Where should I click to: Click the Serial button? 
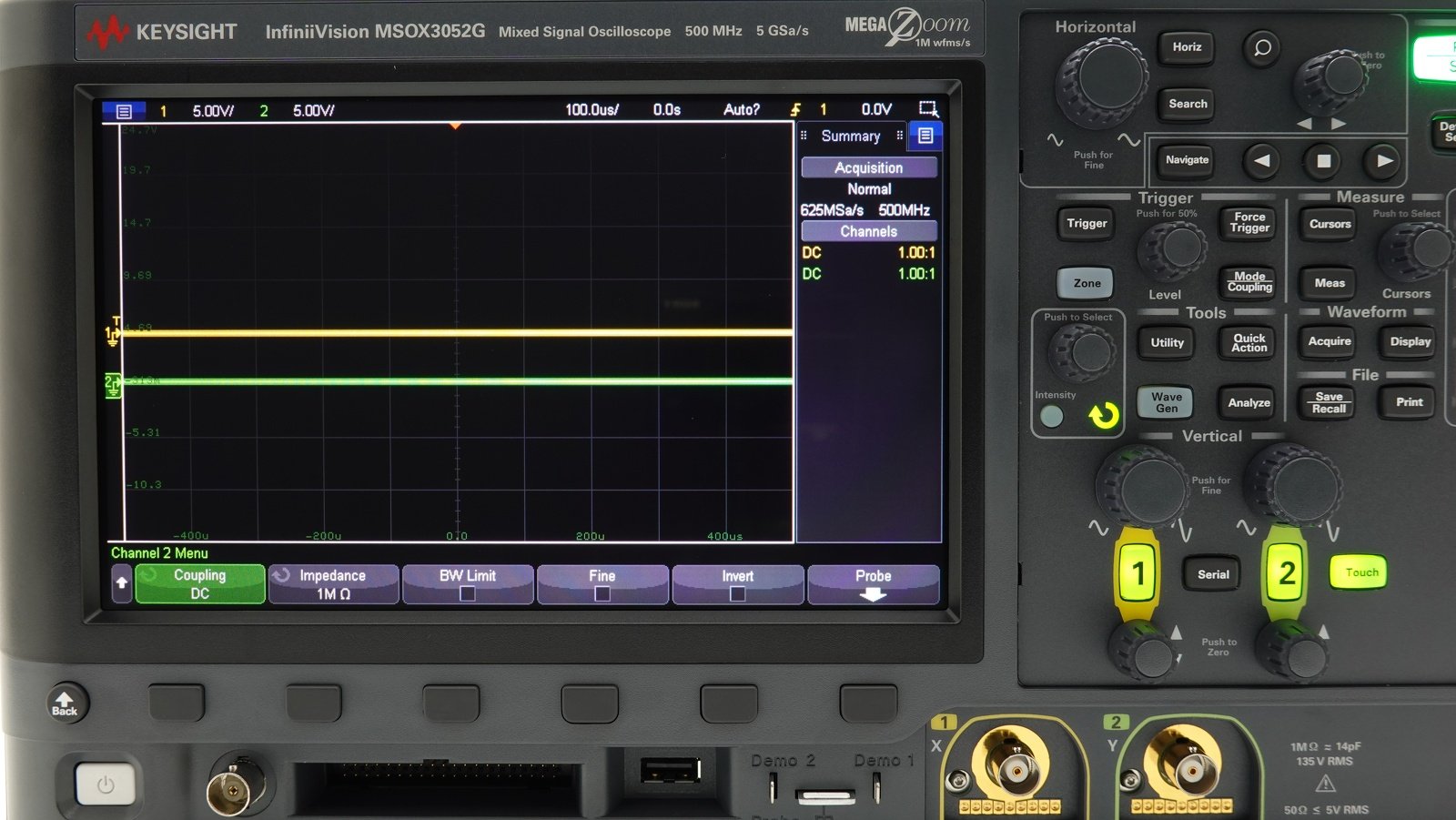1212,574
